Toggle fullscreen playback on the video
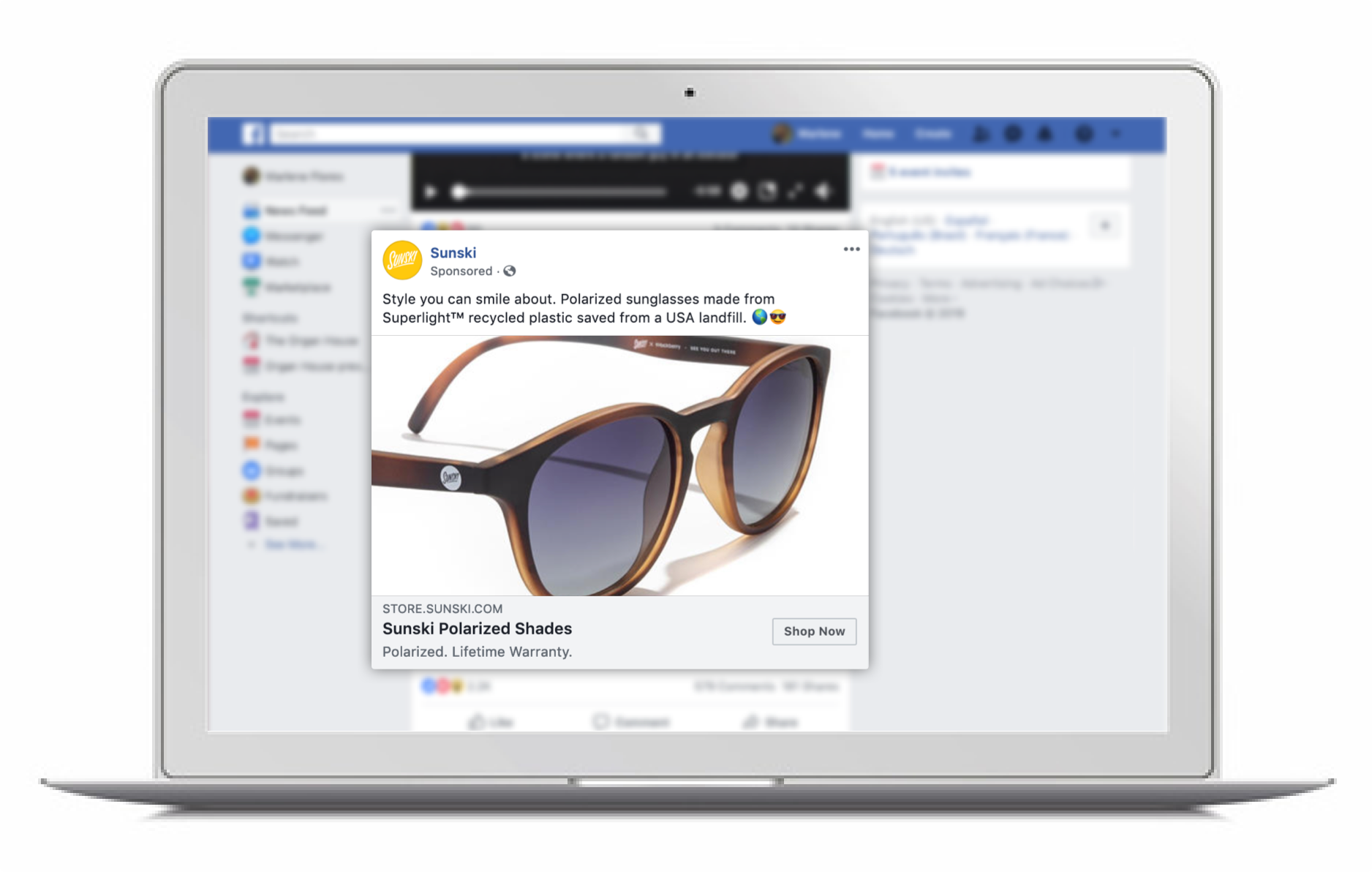The width and height of the screenshot is (1372, 872). click(796, 190)
